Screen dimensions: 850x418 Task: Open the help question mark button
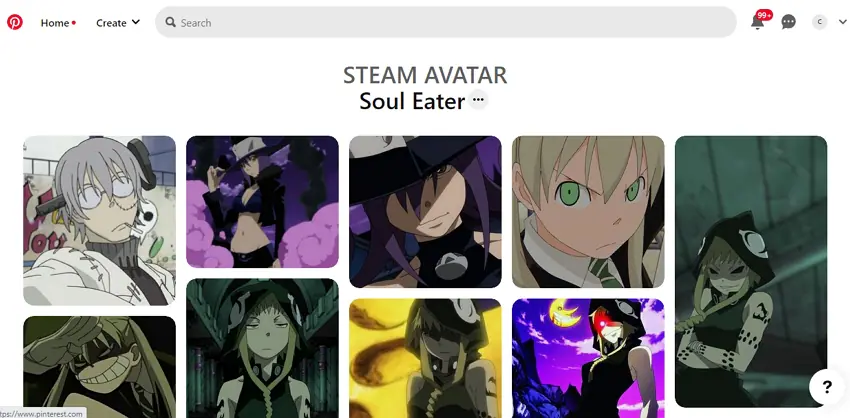(x=827, y=387)
